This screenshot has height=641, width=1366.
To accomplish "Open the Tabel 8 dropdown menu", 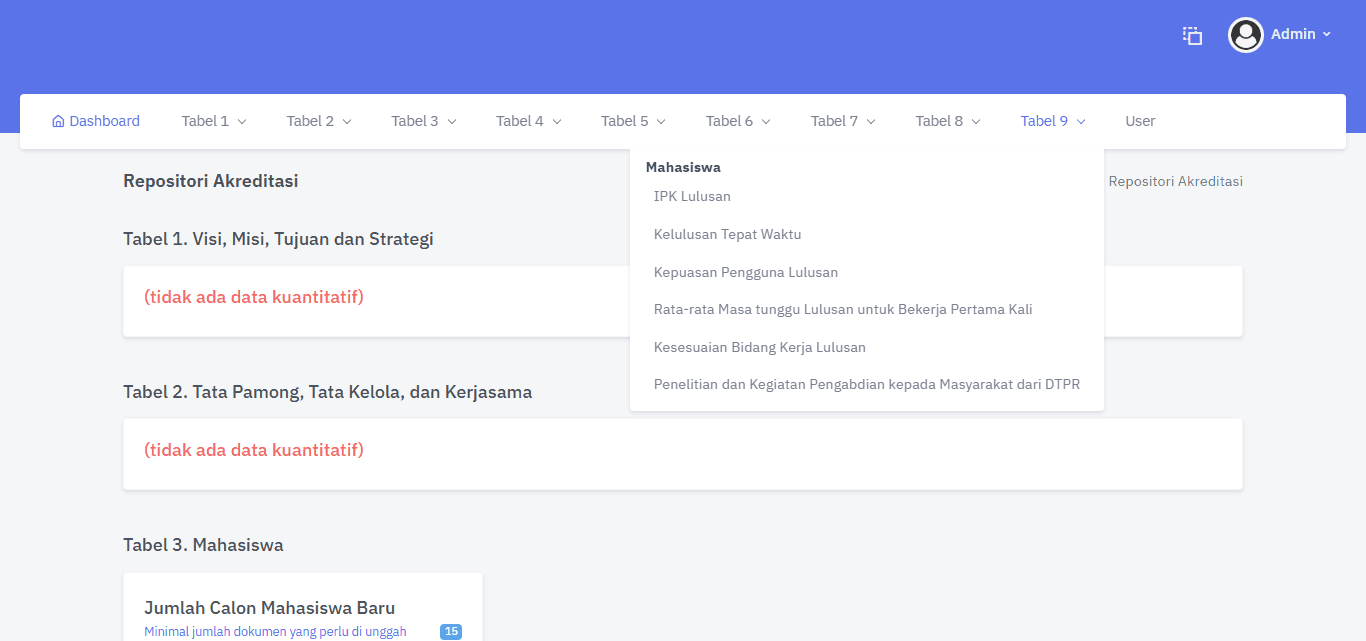I will point(949,121).
